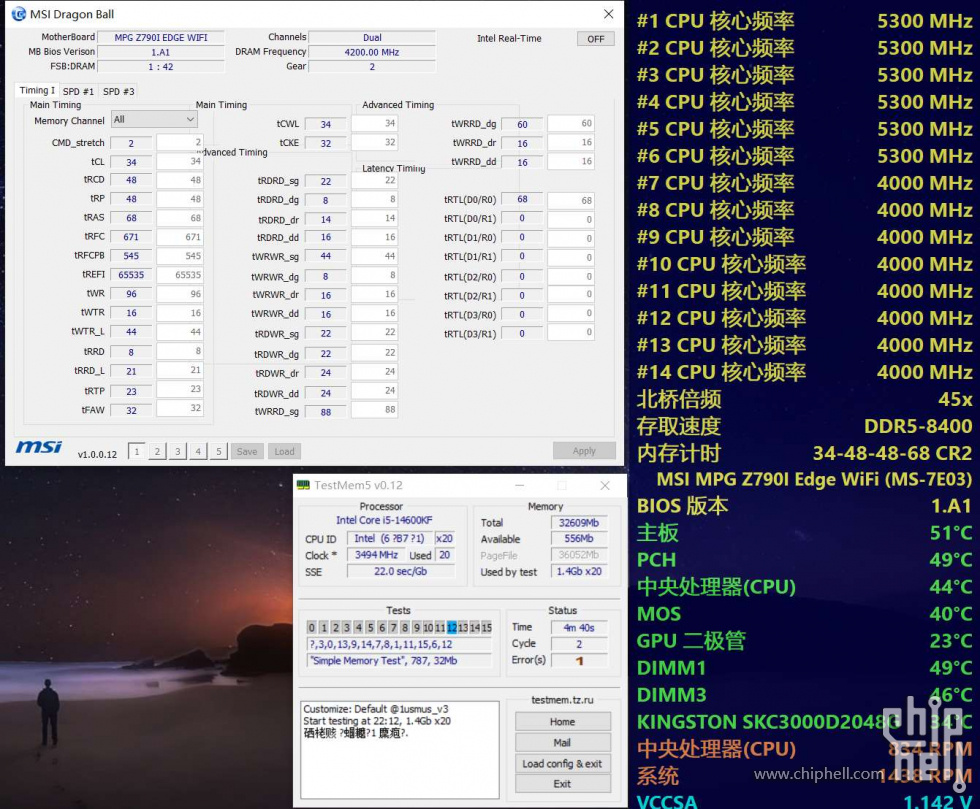Select profile slot 3 button

178,451
